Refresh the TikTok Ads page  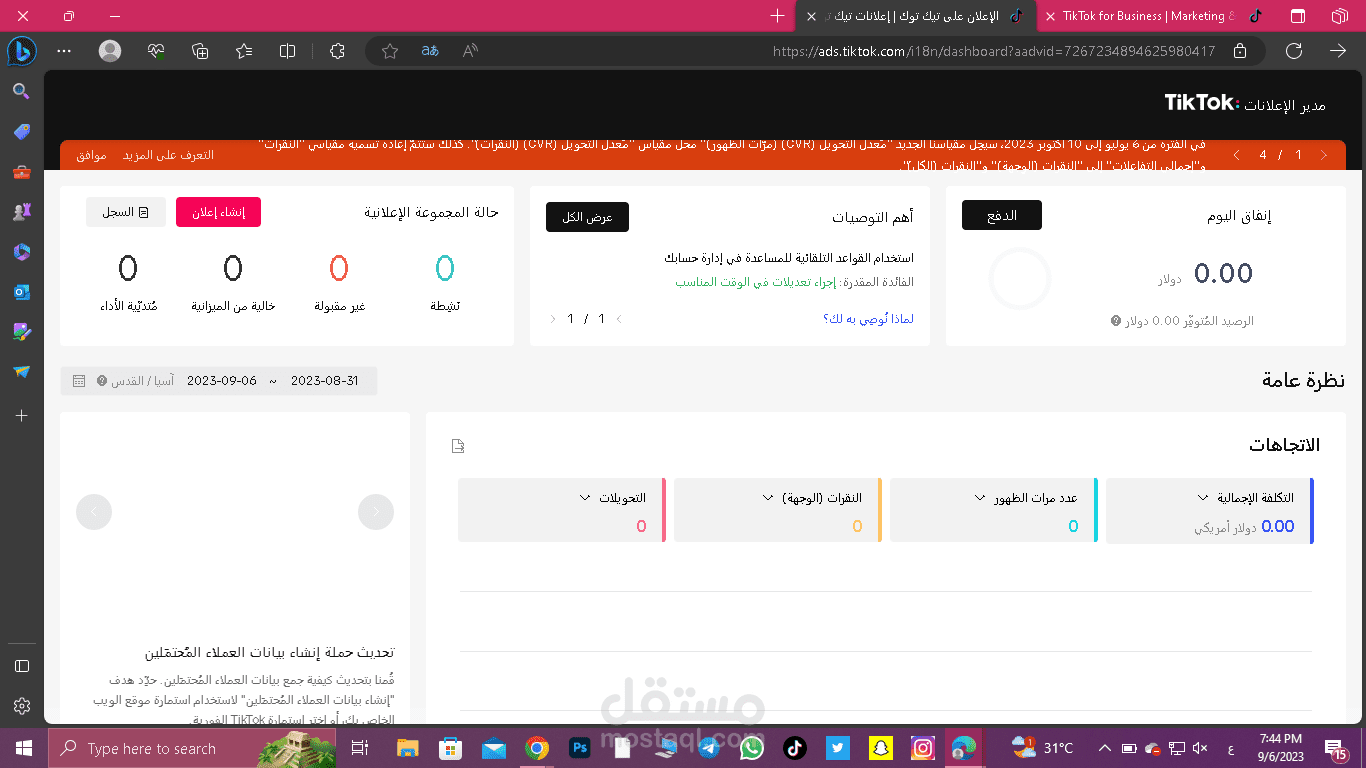[1294, 51]
